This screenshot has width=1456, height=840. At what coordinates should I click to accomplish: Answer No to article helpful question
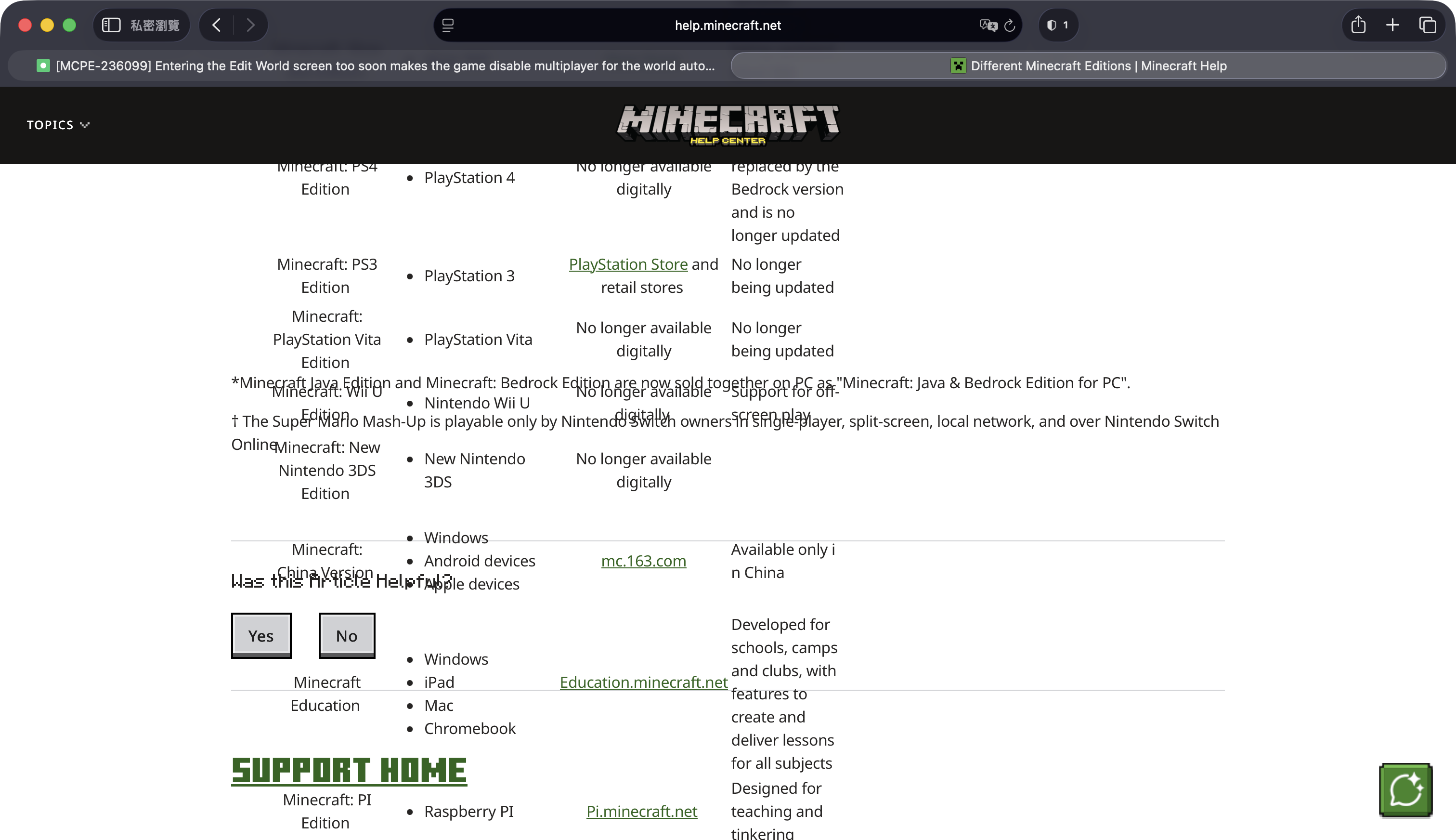coord(347,635)
